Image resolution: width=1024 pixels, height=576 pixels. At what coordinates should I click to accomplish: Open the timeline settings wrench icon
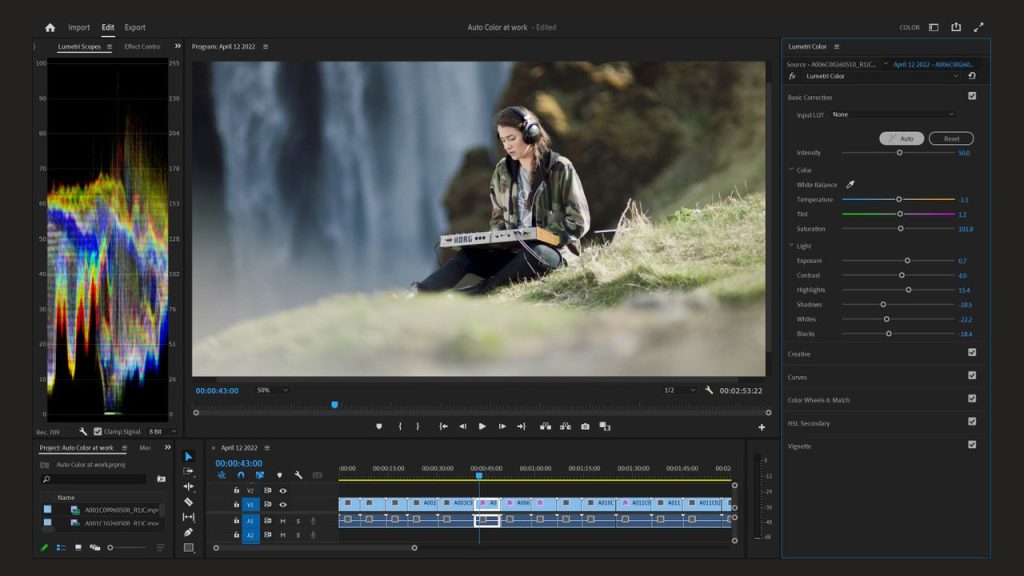click(x=297, y=476)
